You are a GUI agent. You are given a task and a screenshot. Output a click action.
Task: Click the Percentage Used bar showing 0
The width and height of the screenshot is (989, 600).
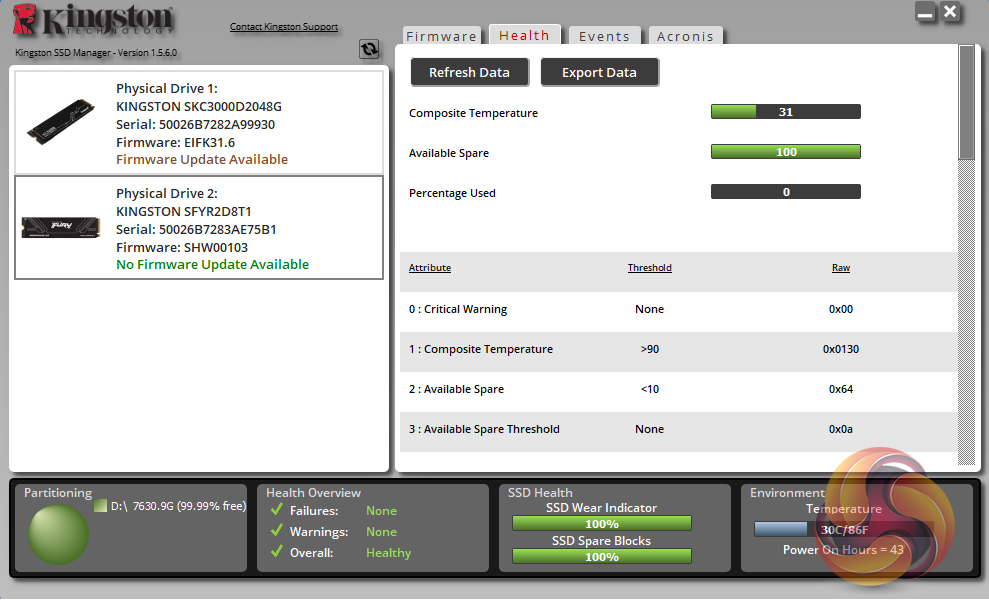[786, 191]
